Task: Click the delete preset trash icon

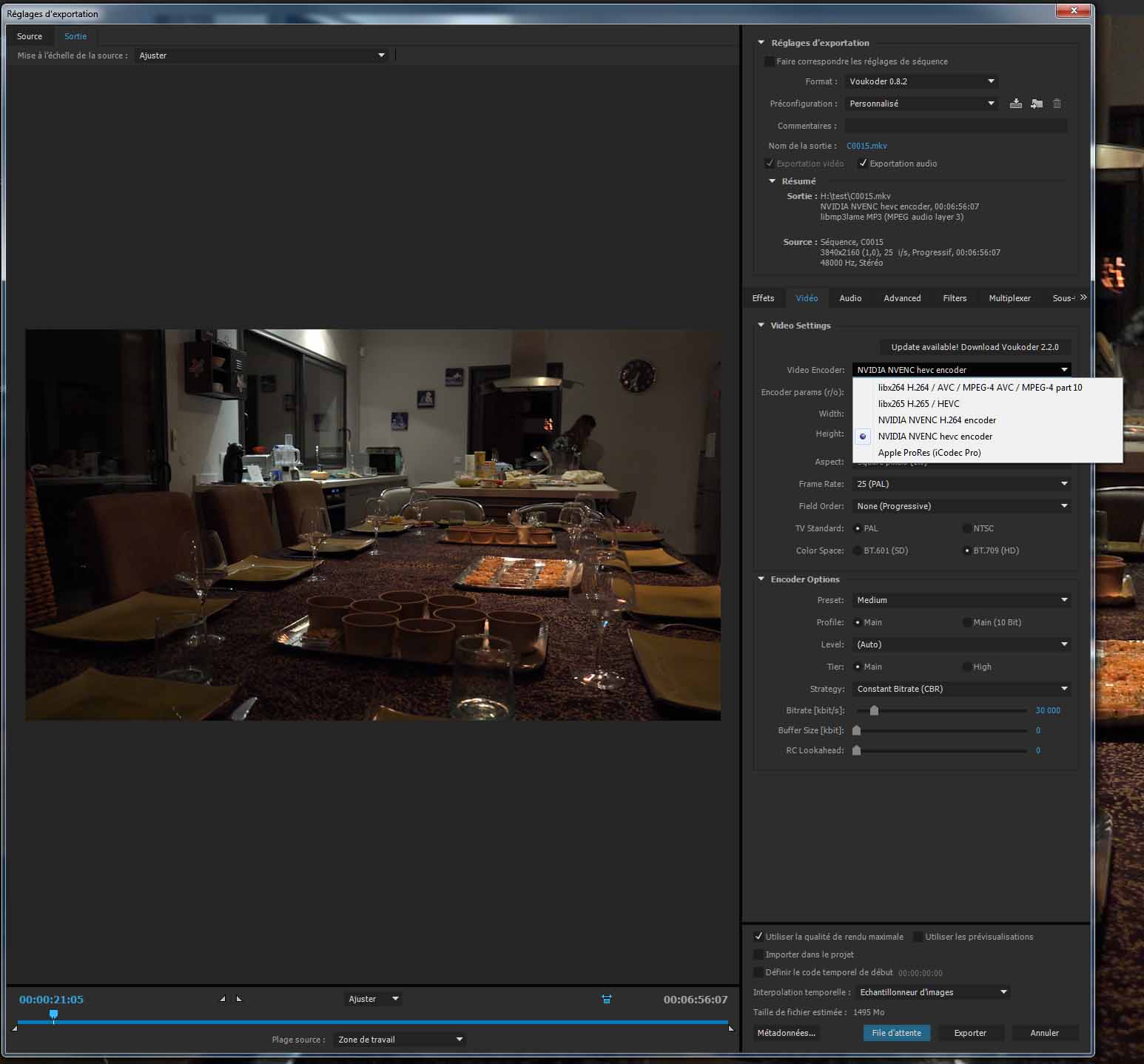Action: pyautogui.click(x=1057, y=104)
